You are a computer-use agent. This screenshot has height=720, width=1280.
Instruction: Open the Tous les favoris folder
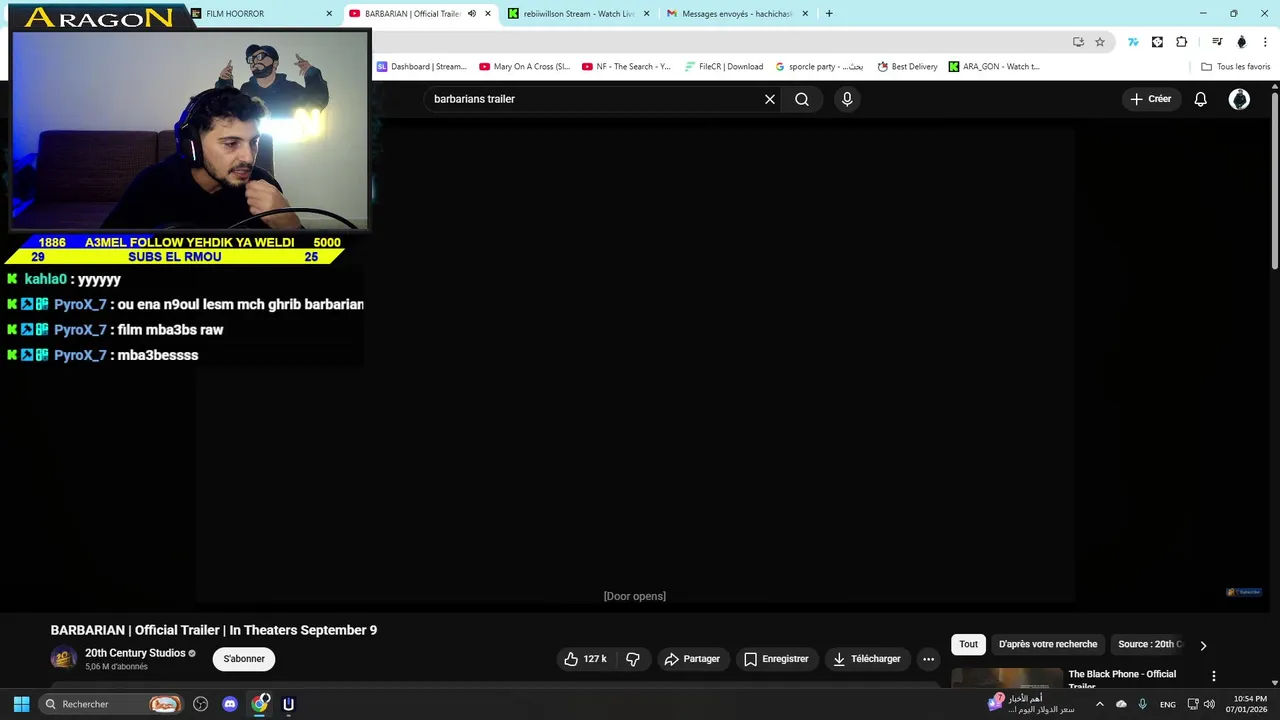click(x=1236, y=67)
